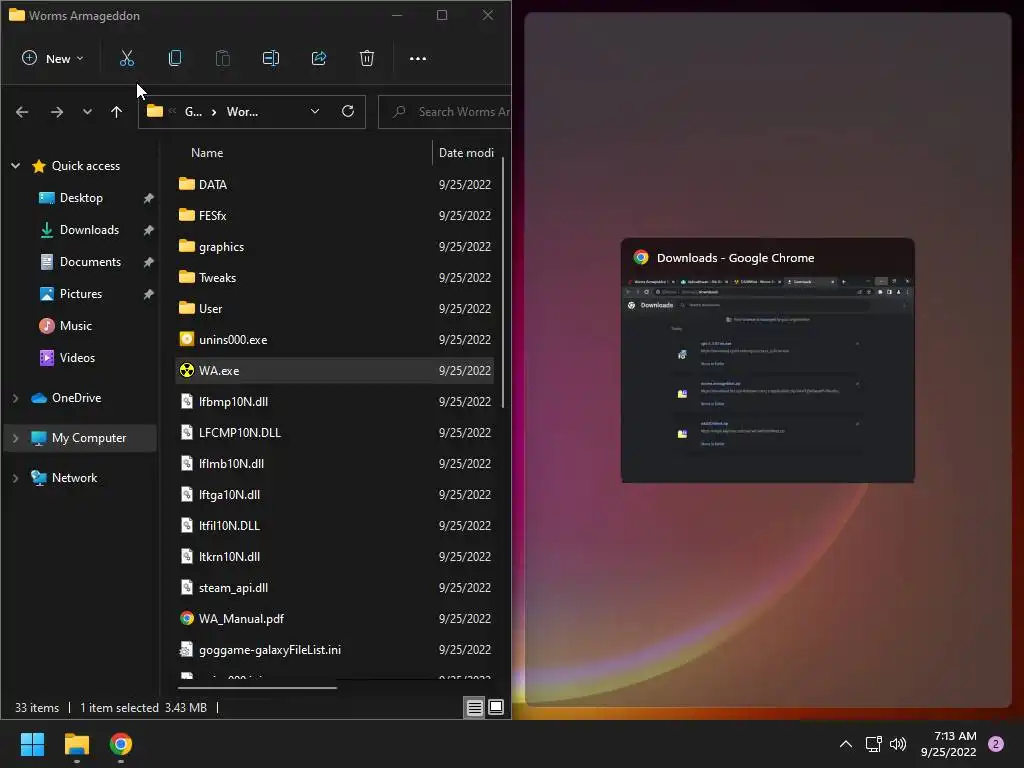1024x768 pixels.
Task: Click the Rename icon in toolbar
Action: (270, 58)
